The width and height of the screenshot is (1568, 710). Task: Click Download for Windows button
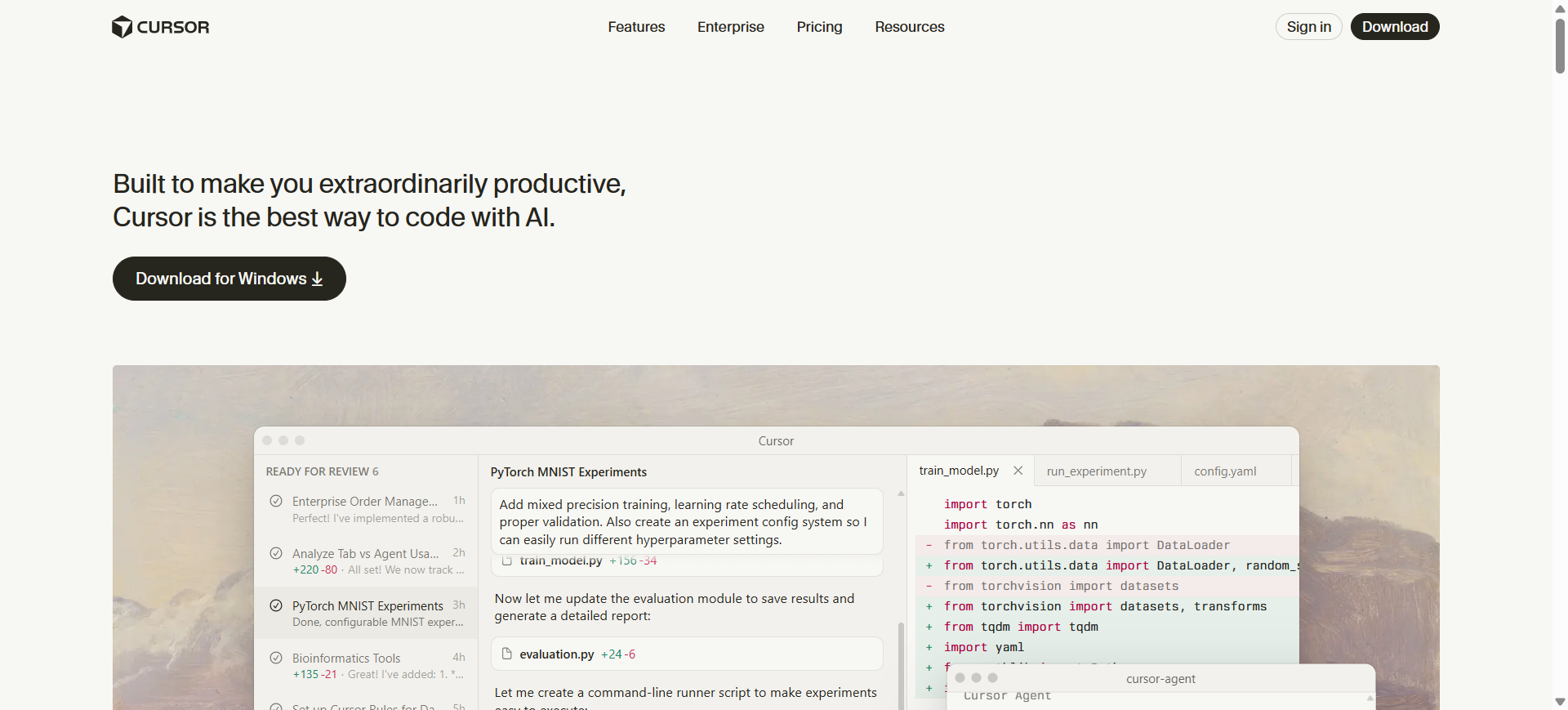coord(229,279)
